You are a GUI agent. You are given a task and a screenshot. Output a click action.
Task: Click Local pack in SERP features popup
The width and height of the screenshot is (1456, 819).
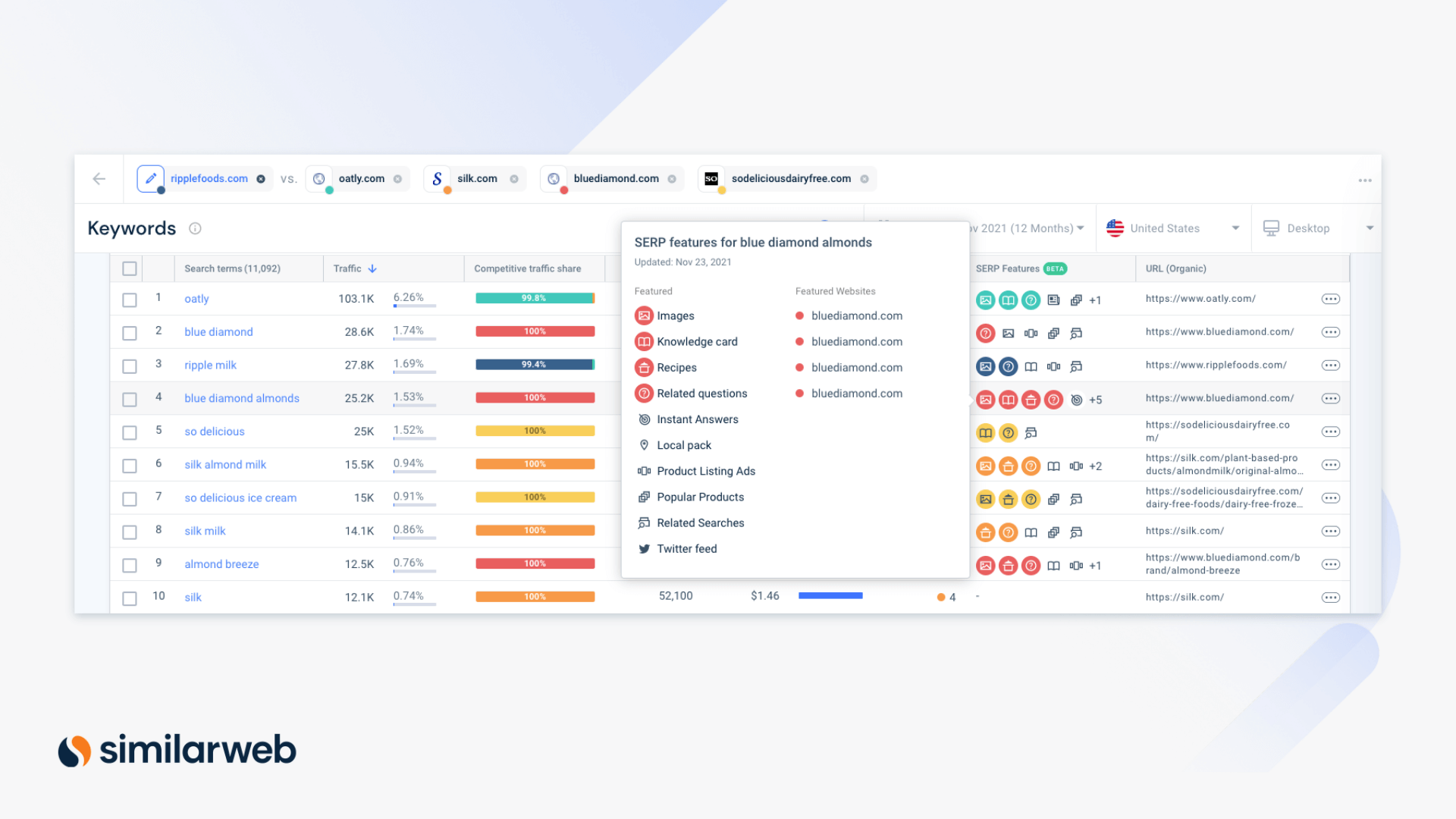(x=674, y=445)
